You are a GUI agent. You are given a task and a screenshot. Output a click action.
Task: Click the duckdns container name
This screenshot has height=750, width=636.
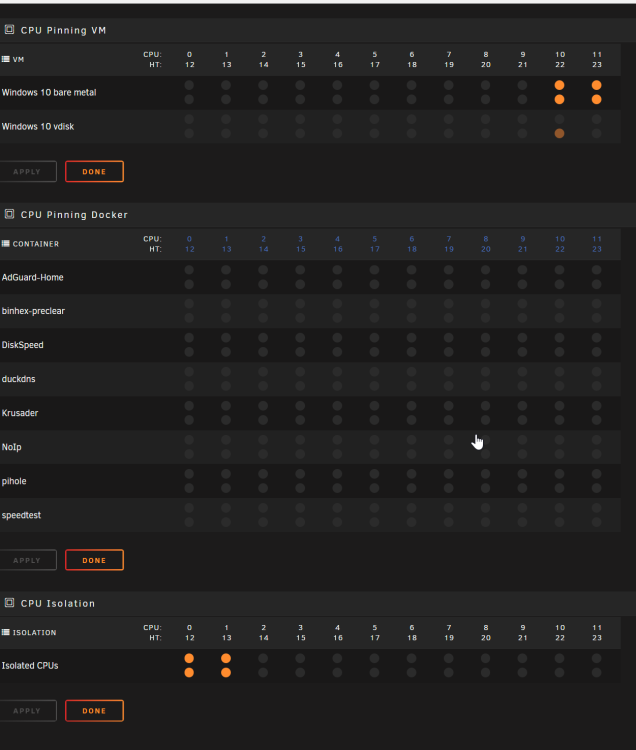click(x=19, y=379)
